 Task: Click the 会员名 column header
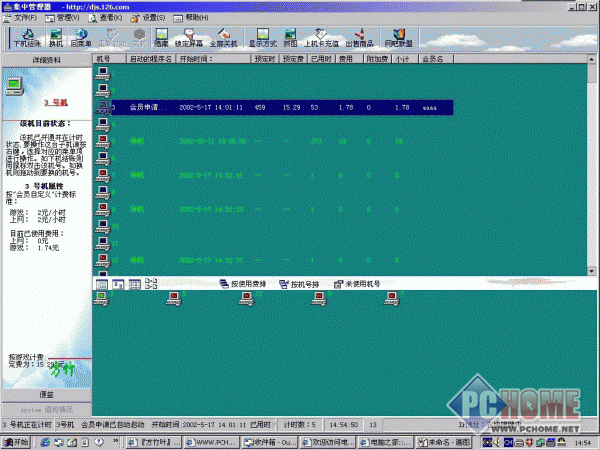coord(436,59)
